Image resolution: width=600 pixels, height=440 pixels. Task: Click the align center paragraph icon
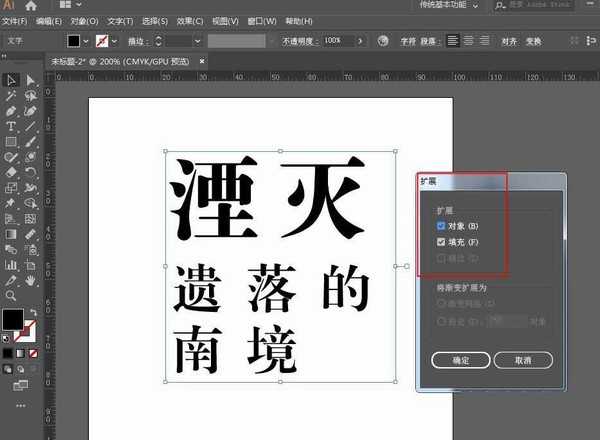[x=470, y=40]
